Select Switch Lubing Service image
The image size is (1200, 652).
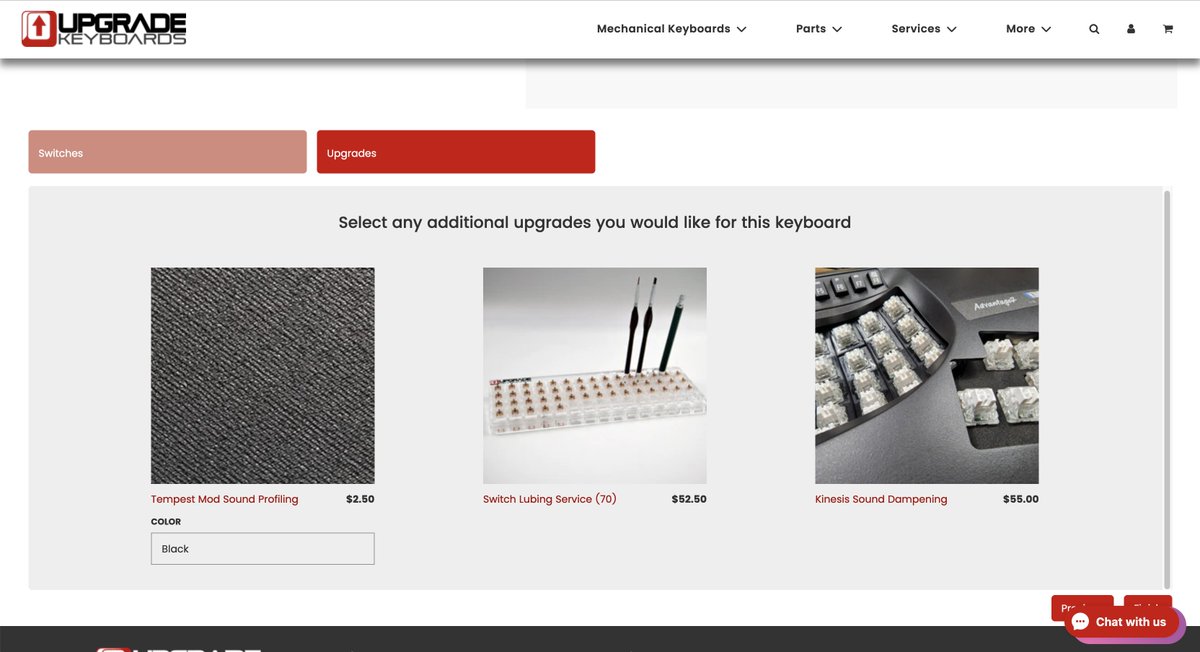tap(595, 375)
